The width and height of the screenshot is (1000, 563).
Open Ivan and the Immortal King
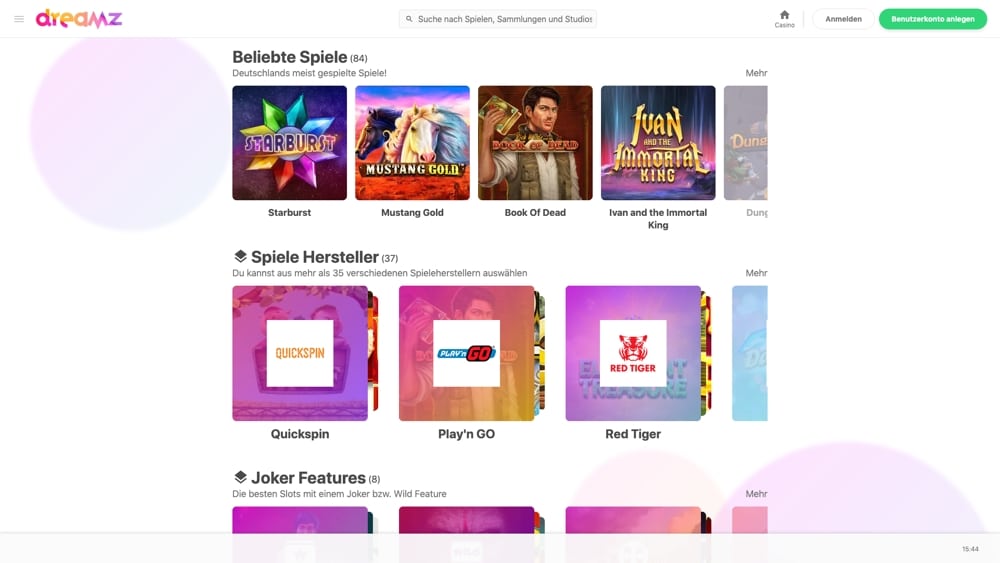coord(658,143)
